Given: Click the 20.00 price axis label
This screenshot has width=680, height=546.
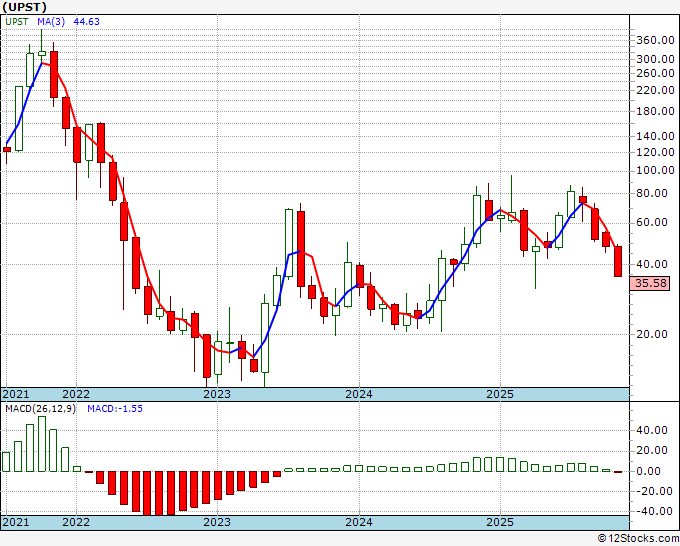Looking at the screenshot, I should [652, 334].
